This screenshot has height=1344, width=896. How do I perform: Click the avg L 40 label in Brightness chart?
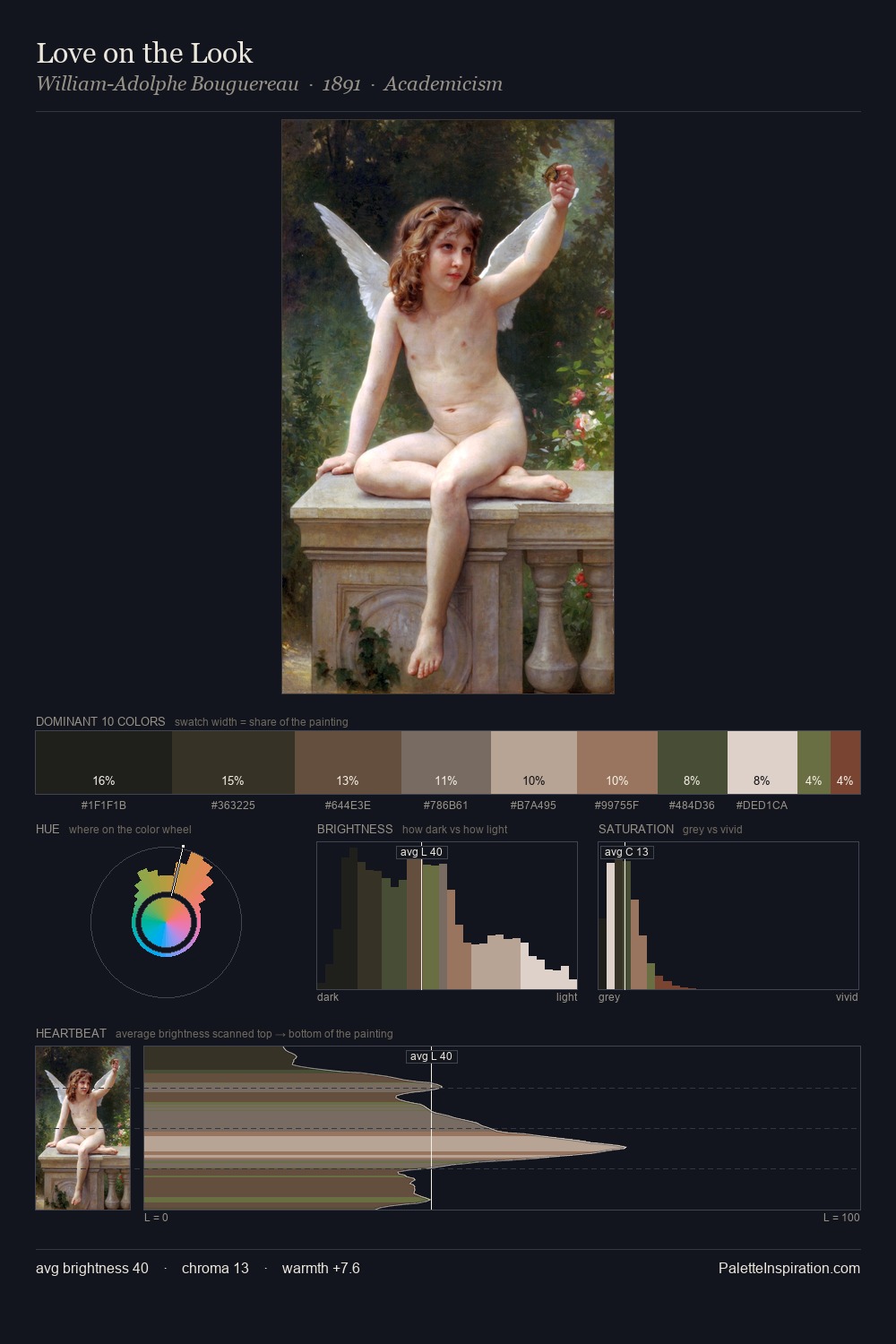coord(421,852)
